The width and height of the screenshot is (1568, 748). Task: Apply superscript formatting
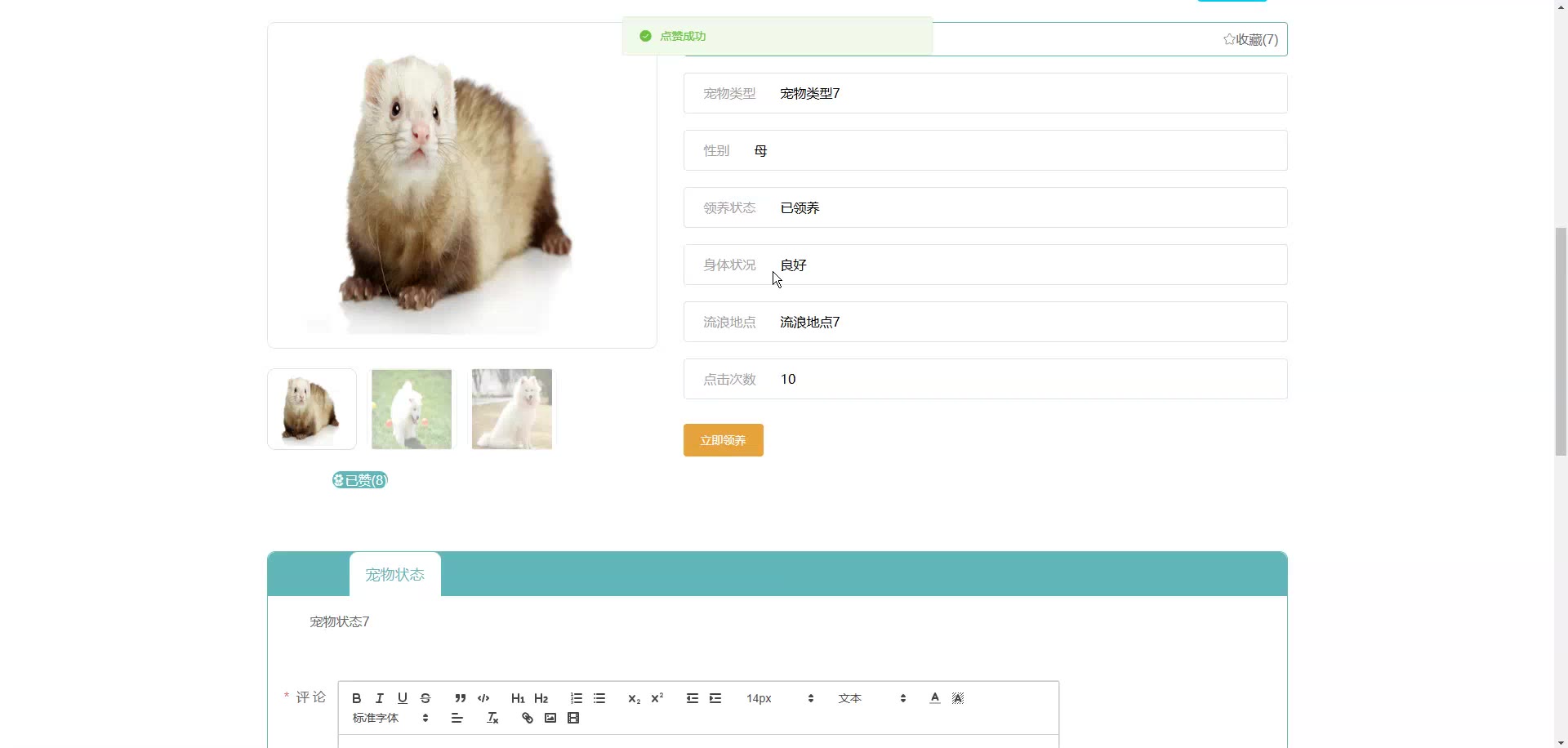[657, 698]
